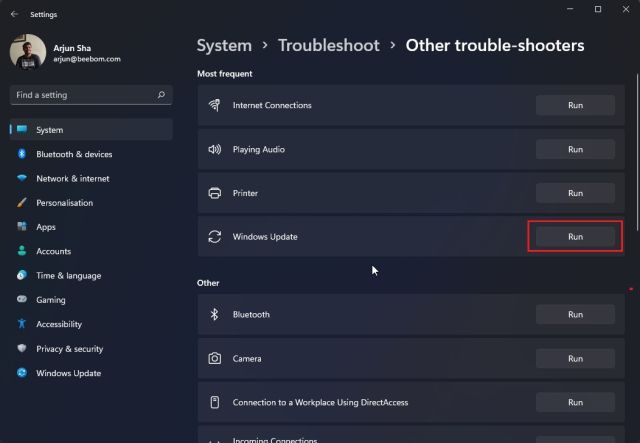Screen dimensions: 640x443
Task: Run the Internet Connections troubleshooter
Action: [575, 105]
